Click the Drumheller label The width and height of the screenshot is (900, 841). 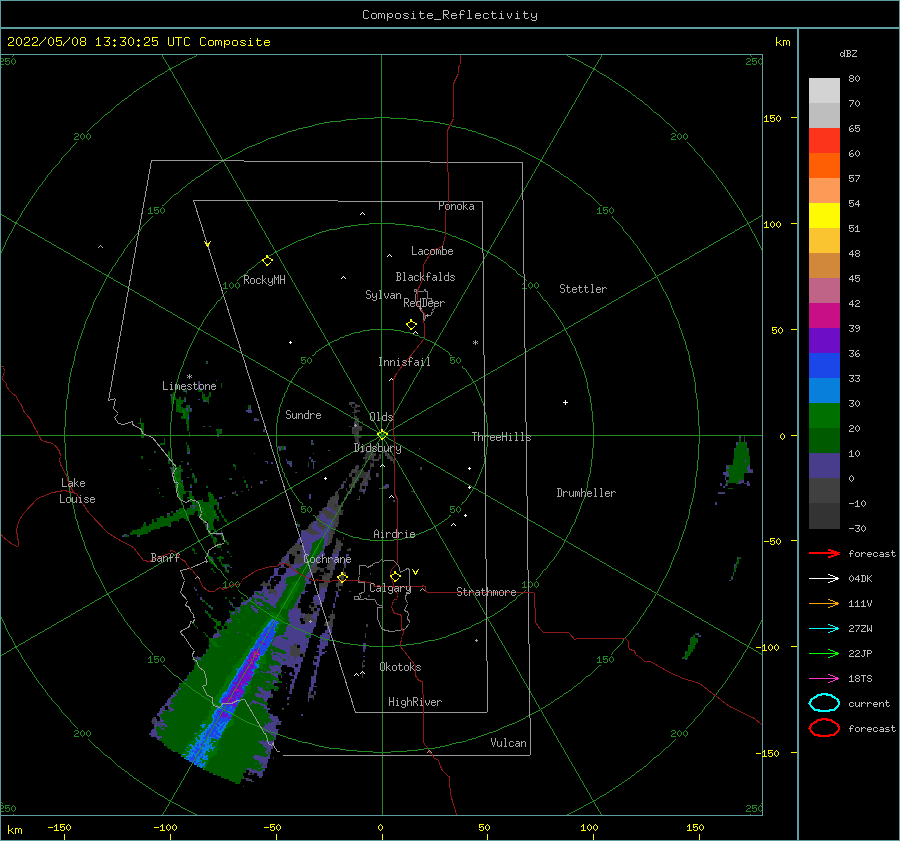tap(586, 493)
